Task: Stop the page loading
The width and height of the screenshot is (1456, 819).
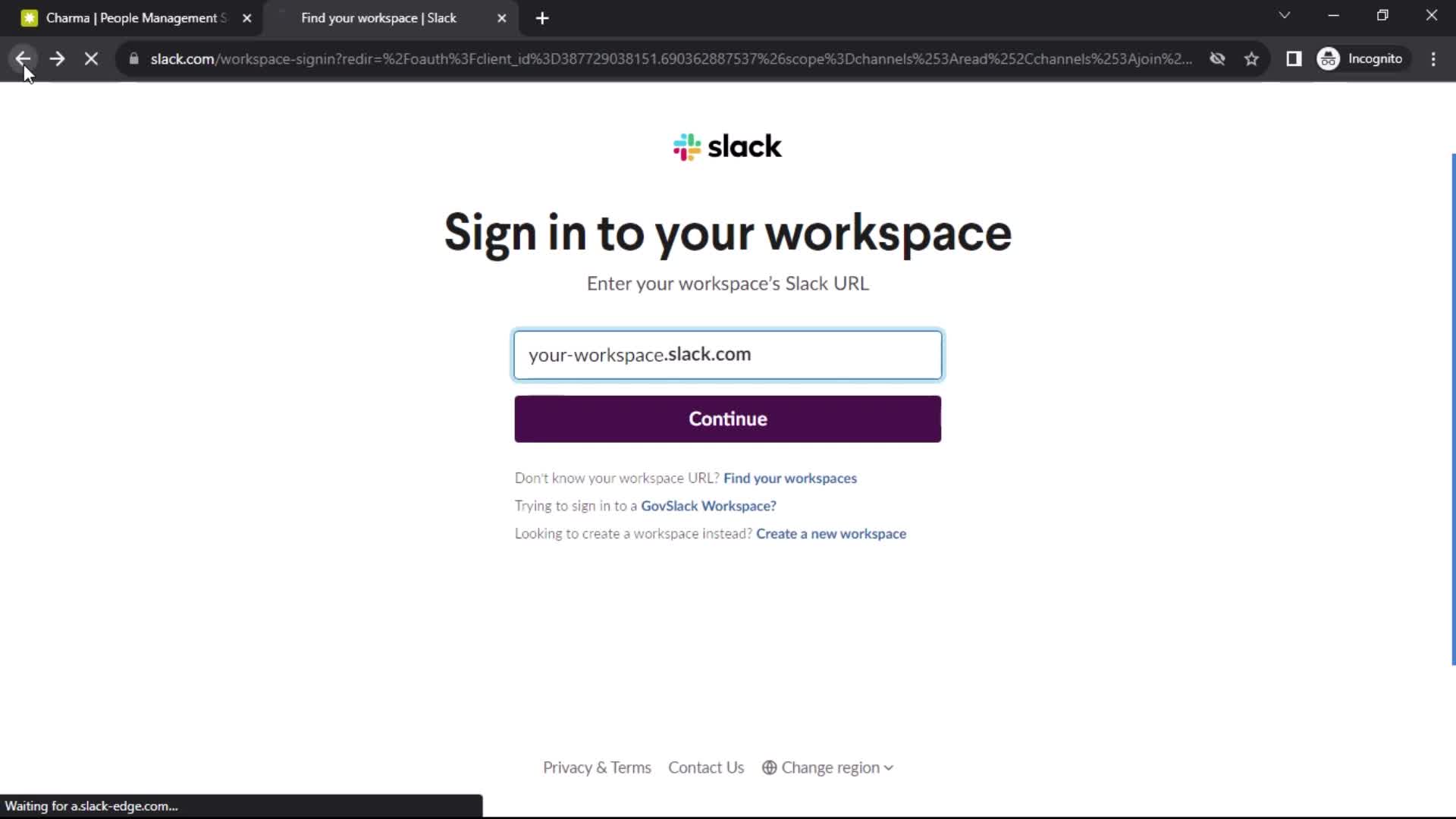Action: click(91, 58)
